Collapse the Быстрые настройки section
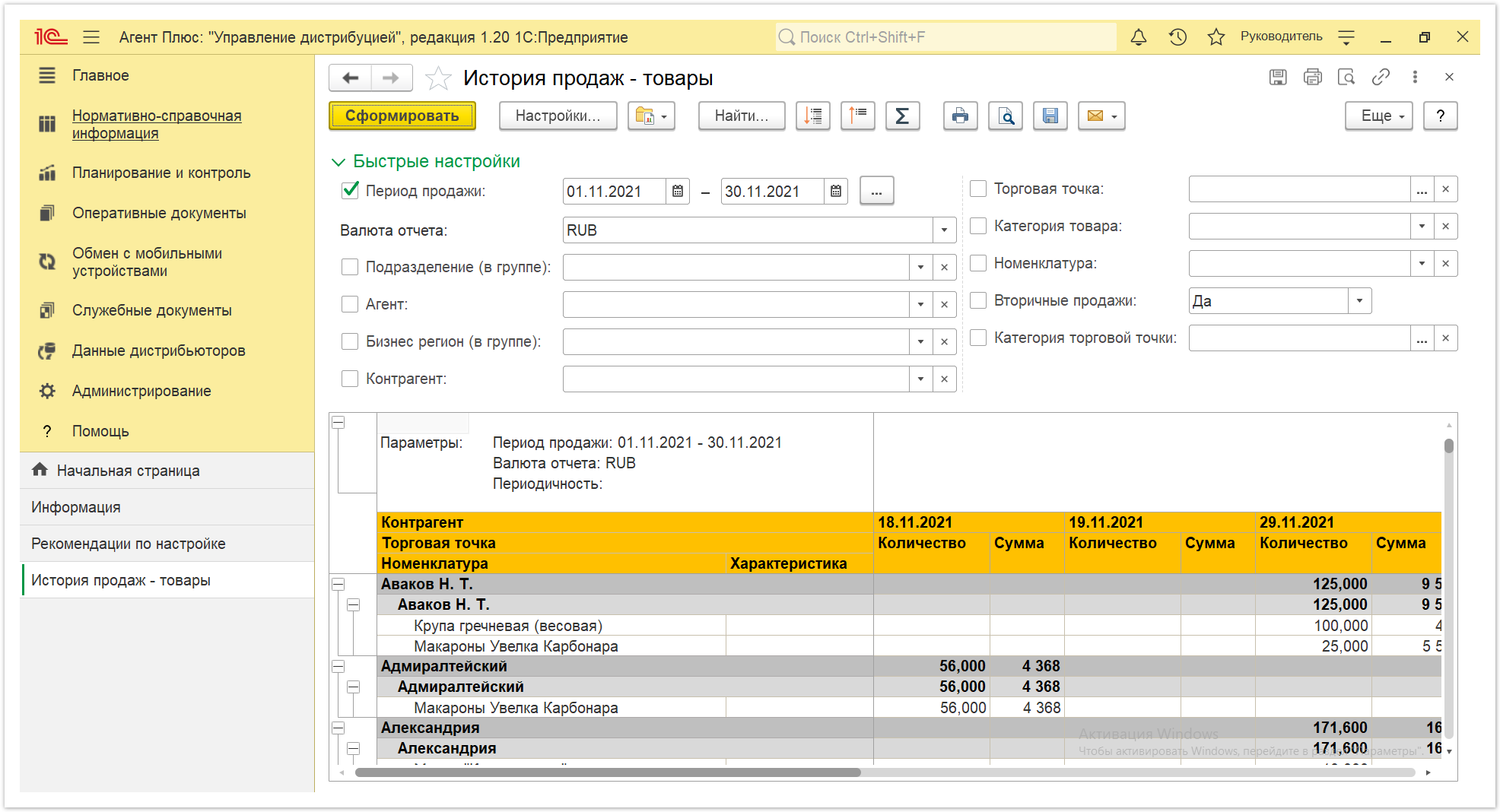 [427, 161]
